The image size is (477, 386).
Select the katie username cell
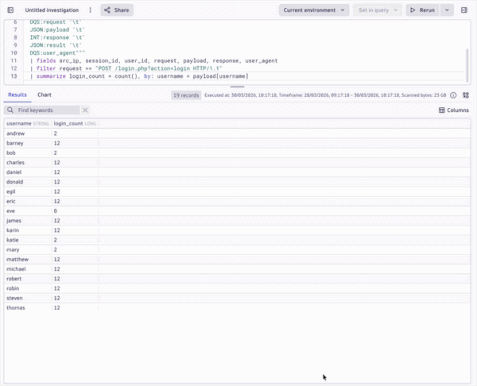coord(28,240)
